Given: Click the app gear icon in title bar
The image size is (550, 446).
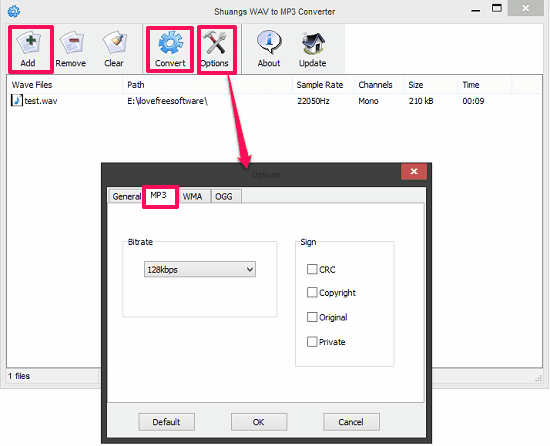Looking at the screenshot, I should tap(14, 11).
